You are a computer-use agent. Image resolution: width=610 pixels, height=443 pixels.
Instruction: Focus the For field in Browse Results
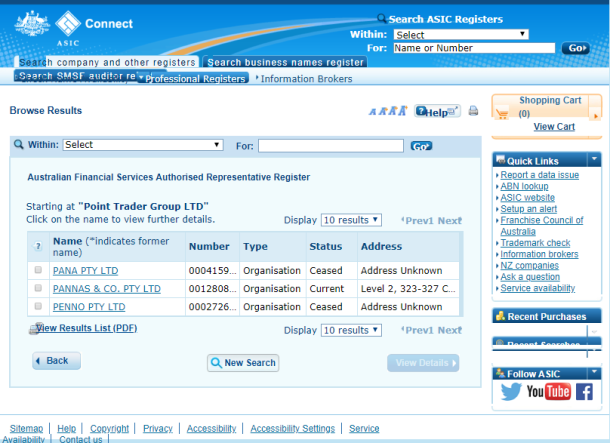(331, 146)
